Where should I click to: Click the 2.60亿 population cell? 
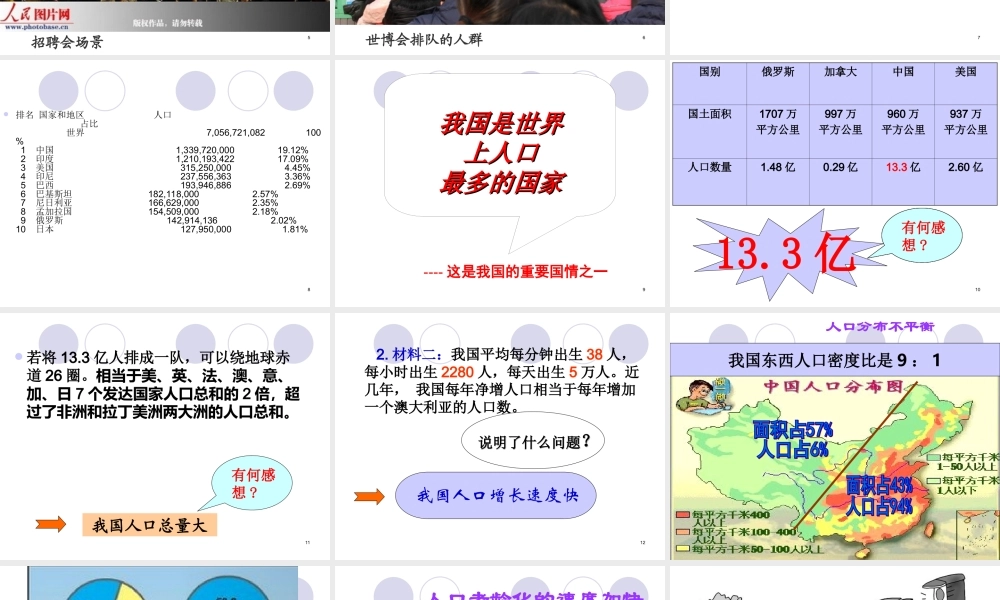coord(966,181)
